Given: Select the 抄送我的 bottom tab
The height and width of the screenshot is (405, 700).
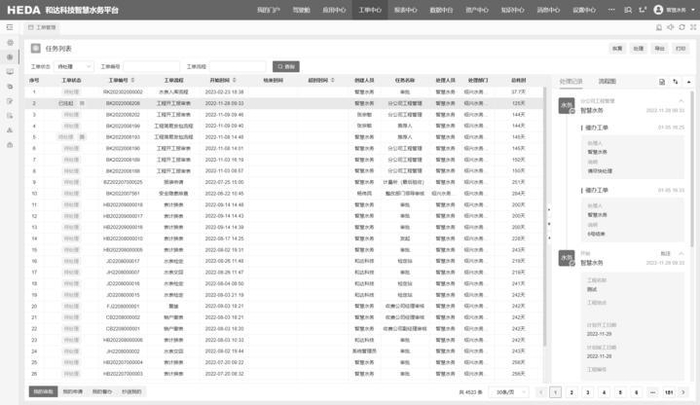Looking at the screenshot, I should (x=131, y=392).
